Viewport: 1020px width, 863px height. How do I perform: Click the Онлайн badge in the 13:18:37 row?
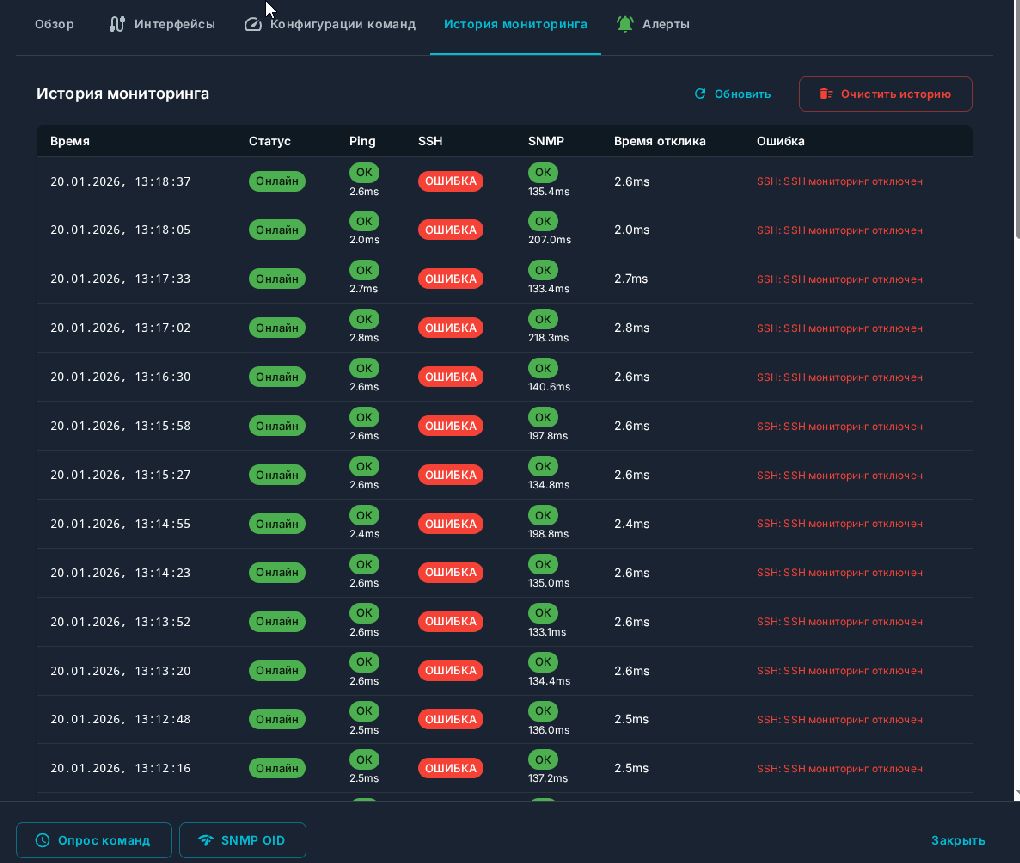point(277,182)
